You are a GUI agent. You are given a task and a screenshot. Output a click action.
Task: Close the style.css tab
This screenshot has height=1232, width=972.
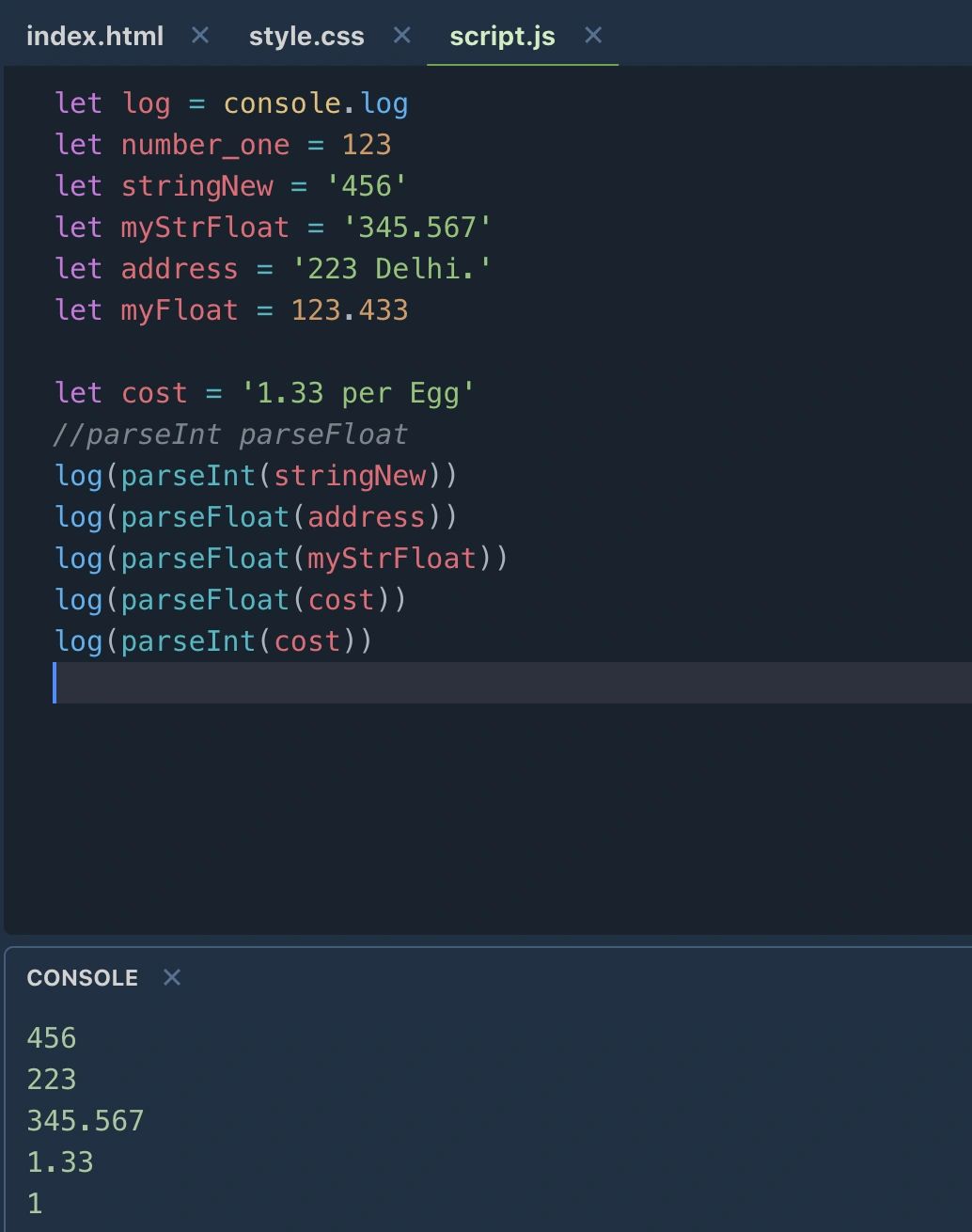click(401, 36)
